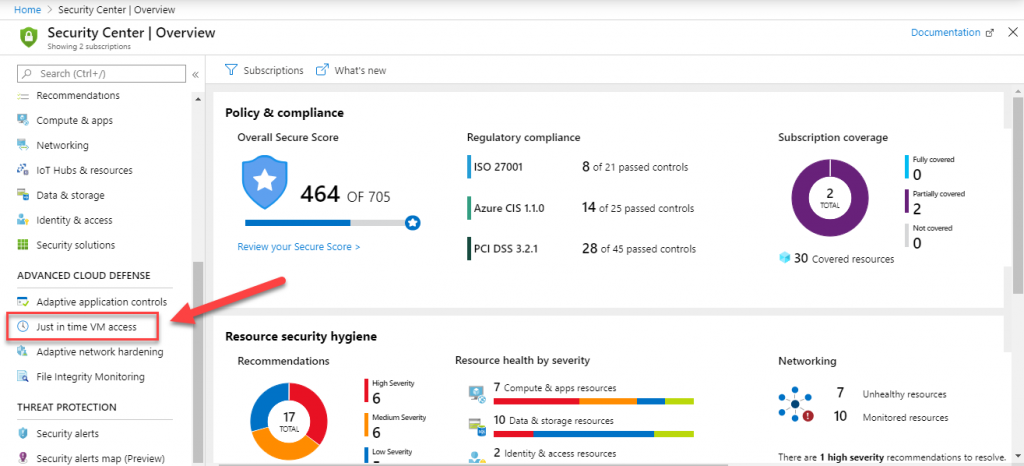Click the Azure CIS 1.1.0 compliance row

click(581, 208)
